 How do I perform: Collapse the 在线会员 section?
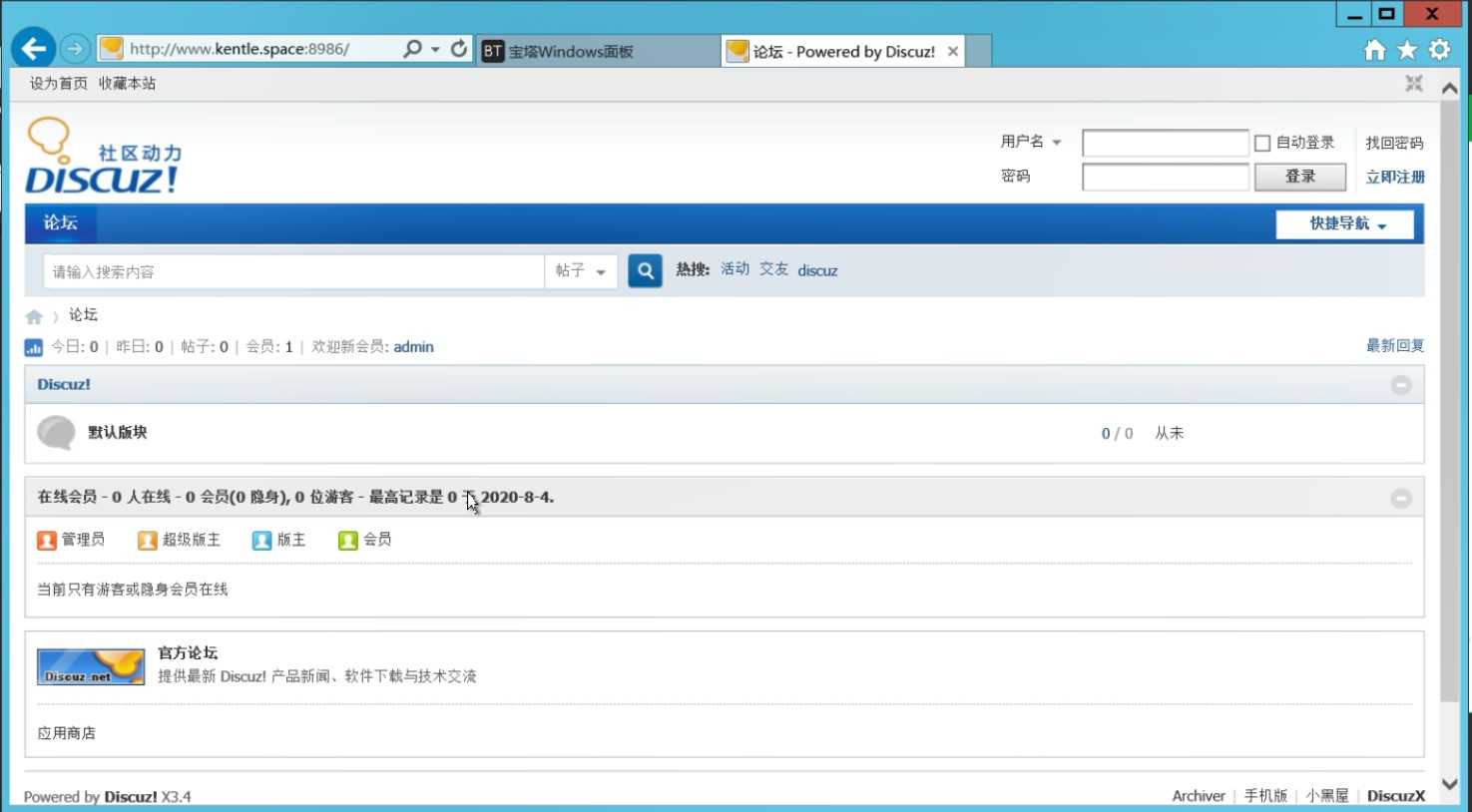[1401, 498]
